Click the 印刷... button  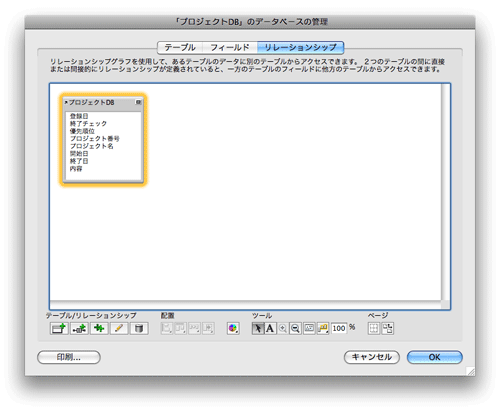coord(69,357)
